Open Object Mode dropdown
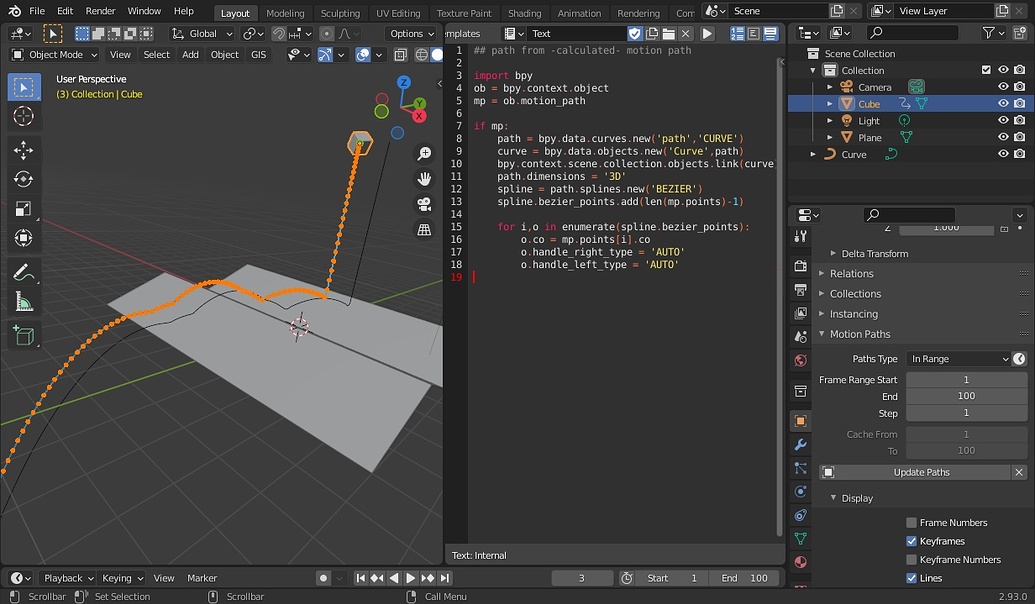 (x=55, y=55)
